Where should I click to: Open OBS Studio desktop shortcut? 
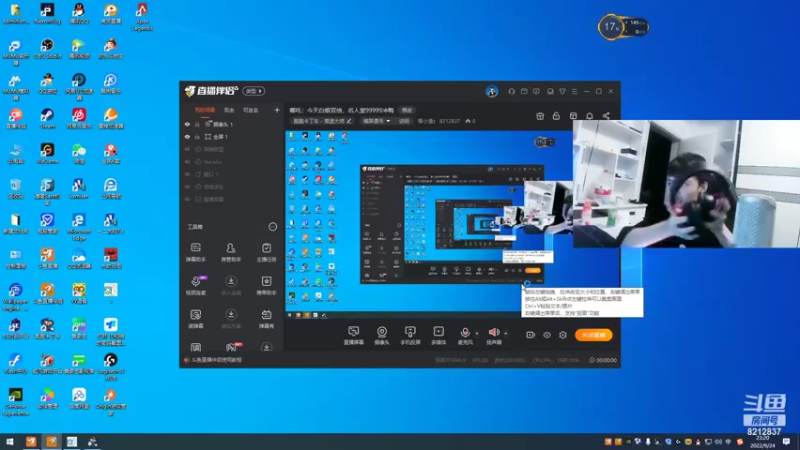[x=47, y=48]
